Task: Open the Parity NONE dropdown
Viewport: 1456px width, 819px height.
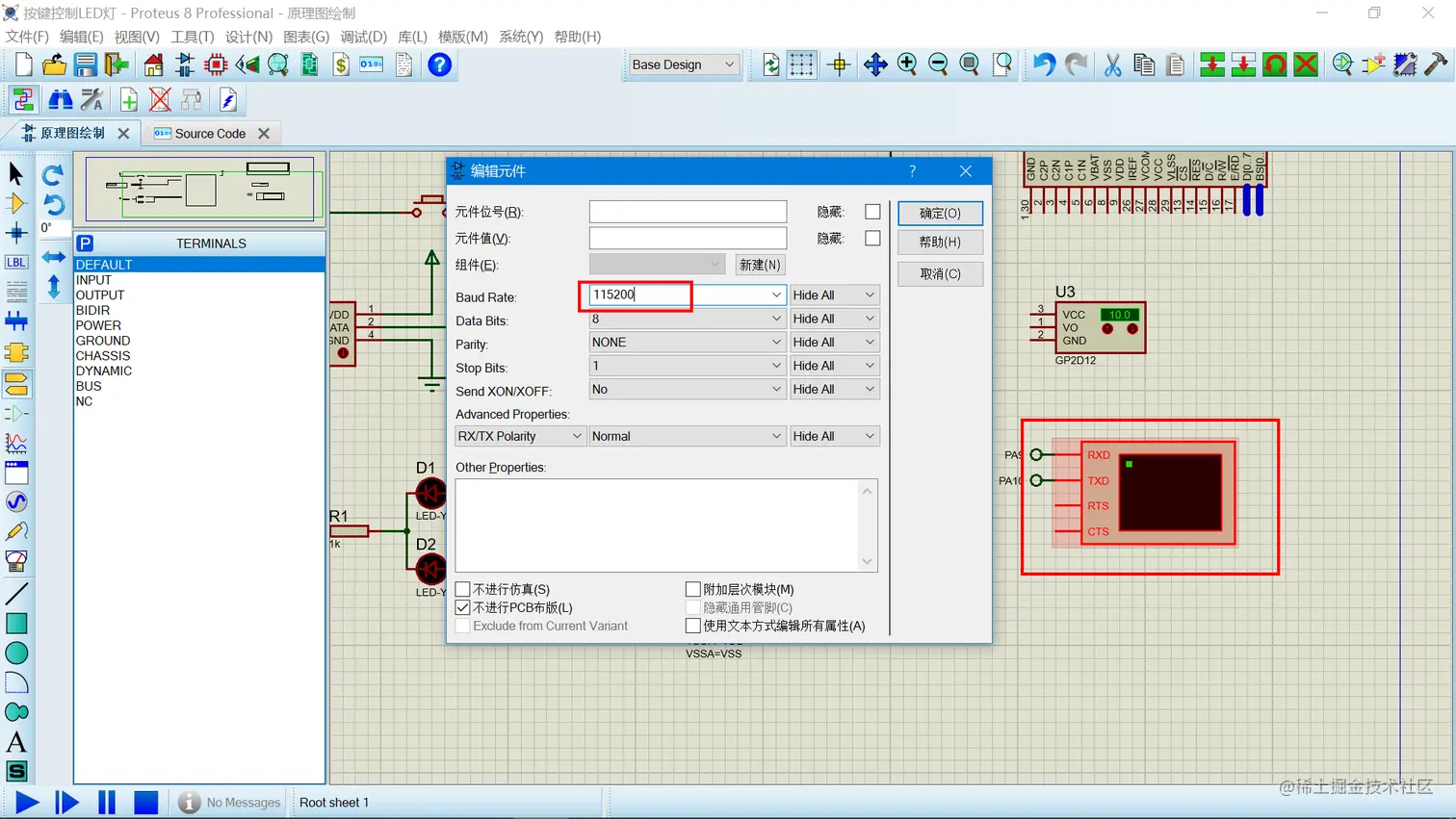Action: point(688,343)
